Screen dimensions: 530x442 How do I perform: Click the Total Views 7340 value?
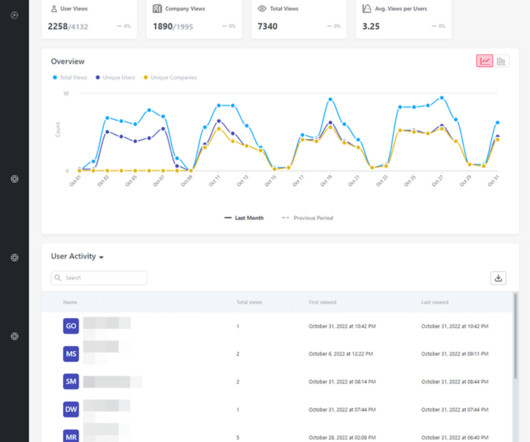point(268,26)
